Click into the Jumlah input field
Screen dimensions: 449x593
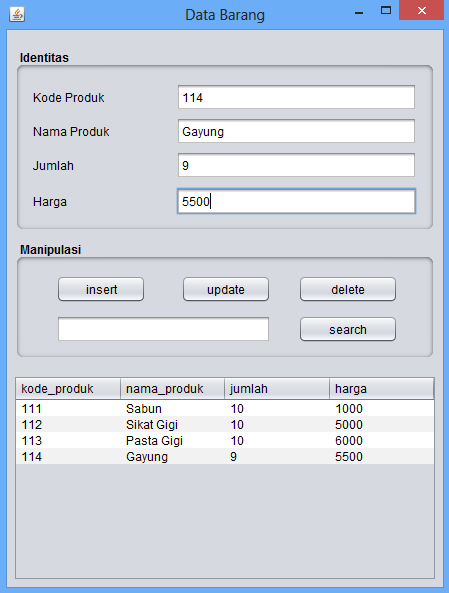296,165
